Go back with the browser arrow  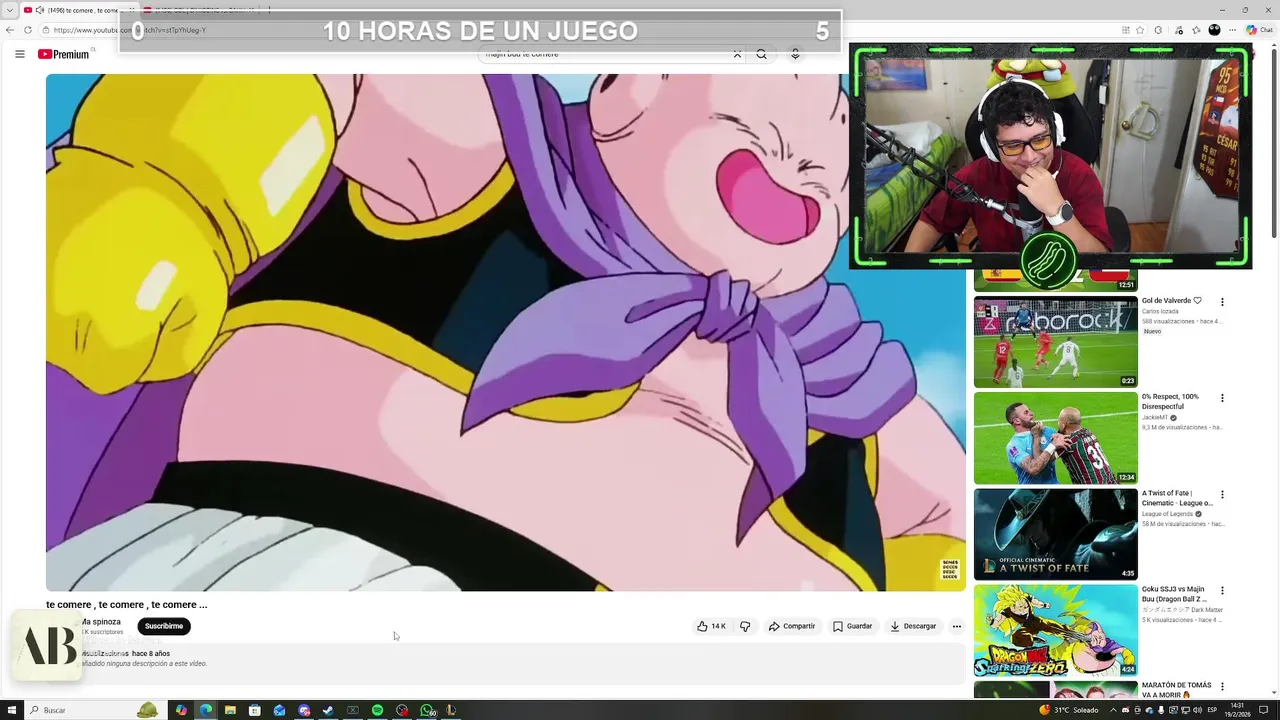click(x=10, y=30)
